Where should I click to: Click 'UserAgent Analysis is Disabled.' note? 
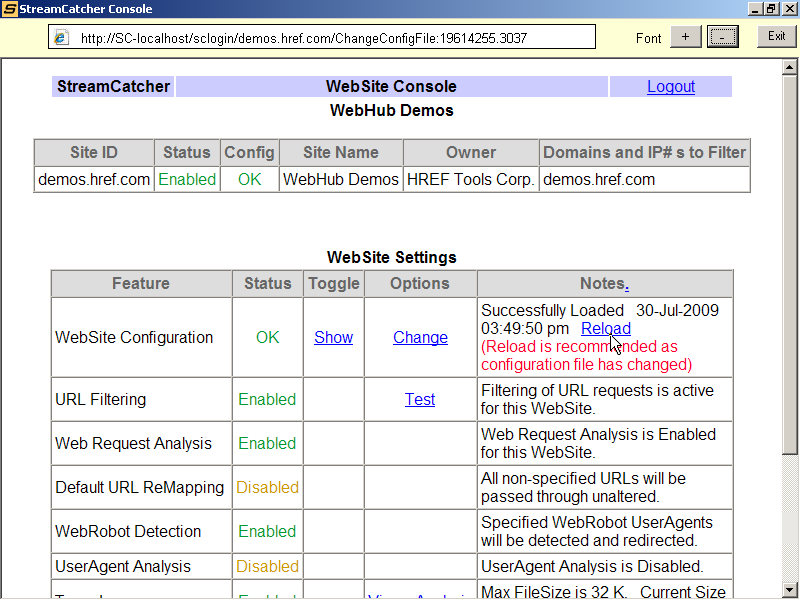coord(592,566)
